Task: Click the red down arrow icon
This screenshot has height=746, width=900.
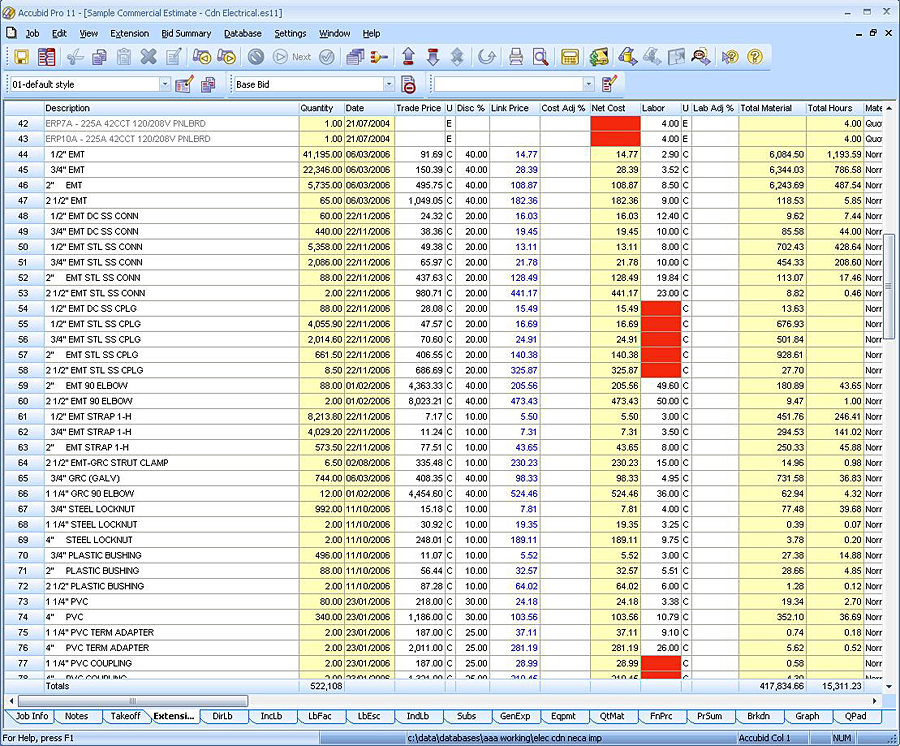Action: point(433,57)
